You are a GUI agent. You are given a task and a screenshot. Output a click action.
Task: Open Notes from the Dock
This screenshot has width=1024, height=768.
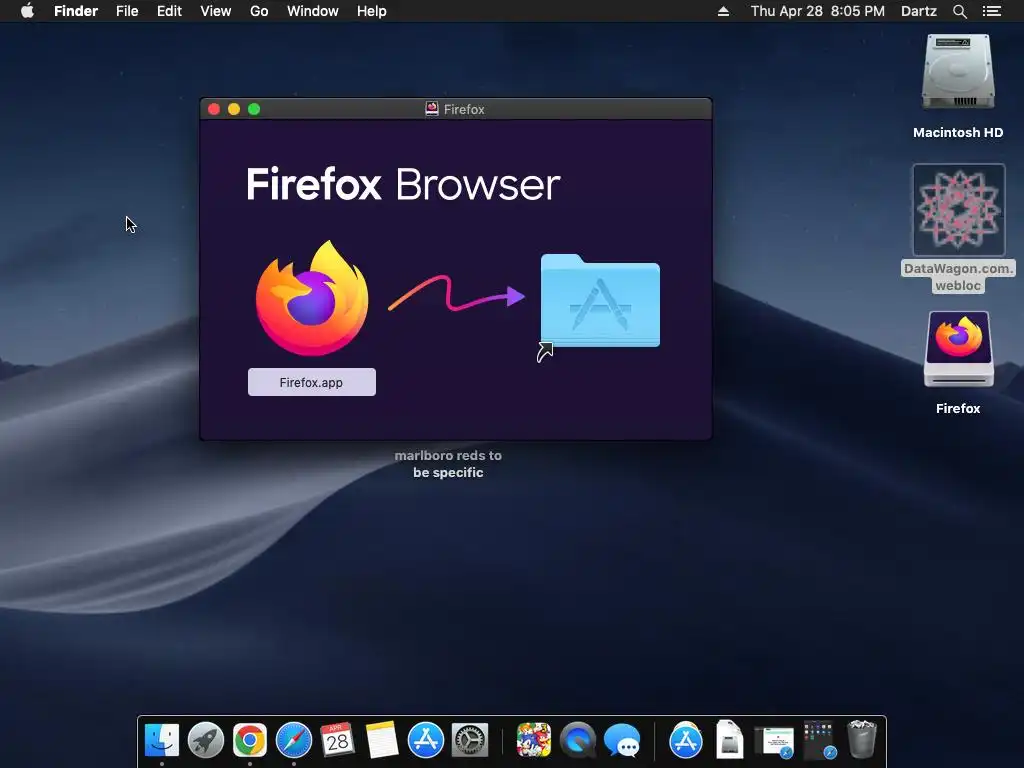coord(381,740)
